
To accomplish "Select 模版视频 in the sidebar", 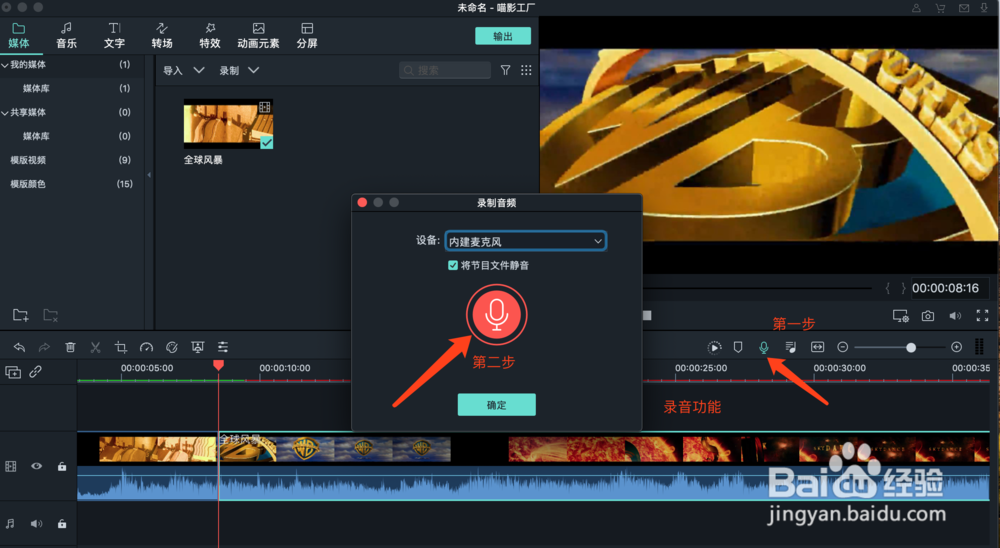I will [x=28, y=160].
